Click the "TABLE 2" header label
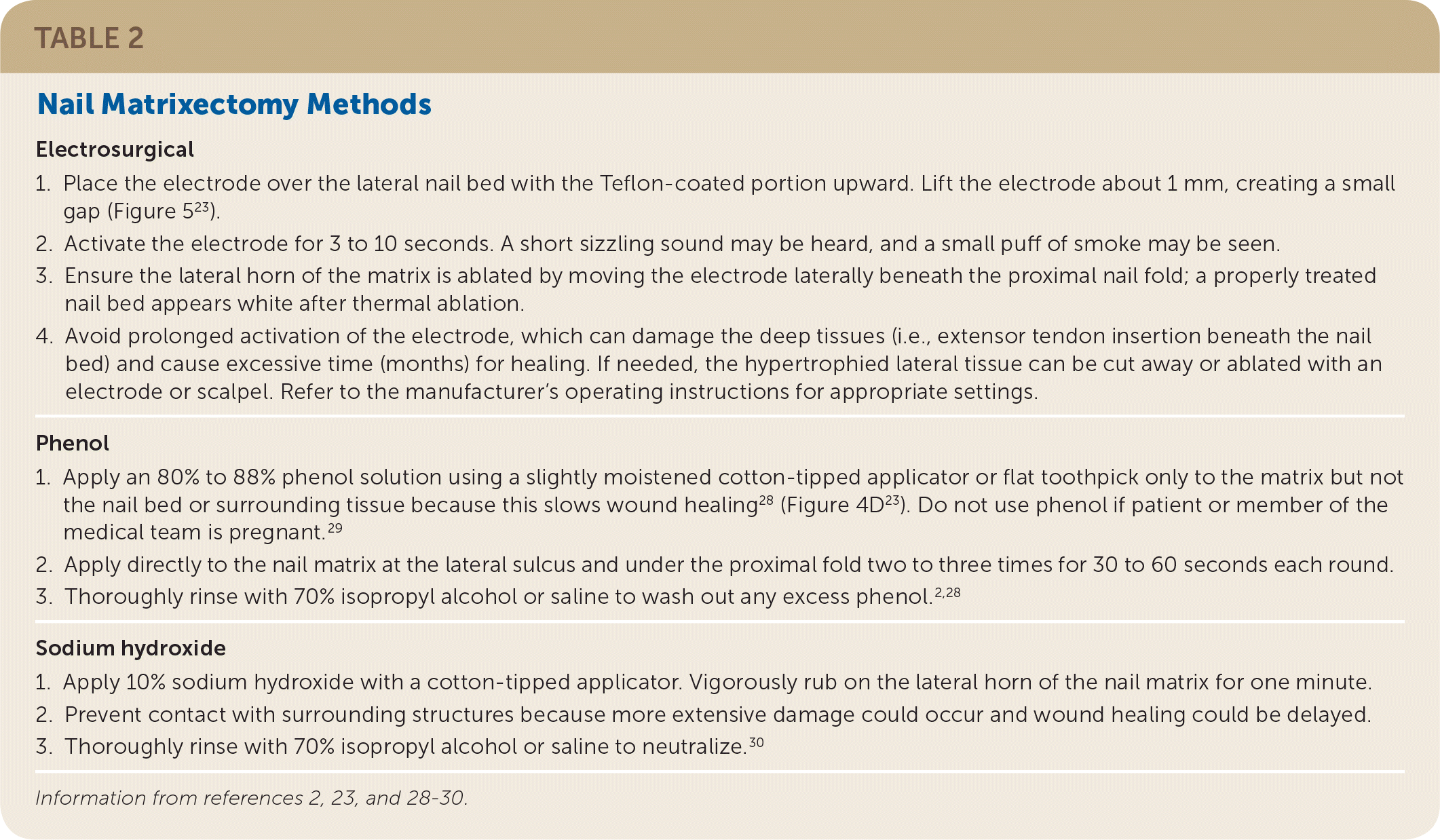This screenshot has width=1440, height=840. click(89, 38)
